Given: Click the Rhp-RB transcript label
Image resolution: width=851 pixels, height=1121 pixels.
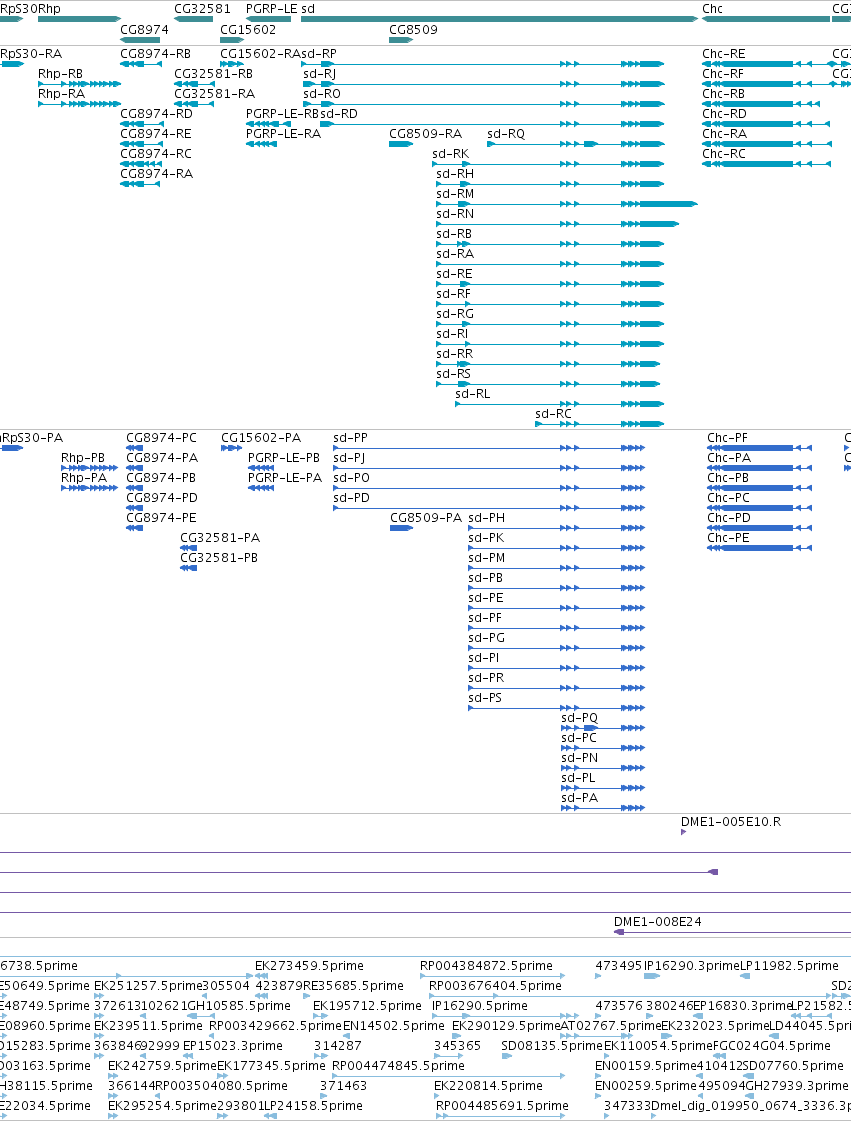Looking at the screenshot, I should (60, 74).
